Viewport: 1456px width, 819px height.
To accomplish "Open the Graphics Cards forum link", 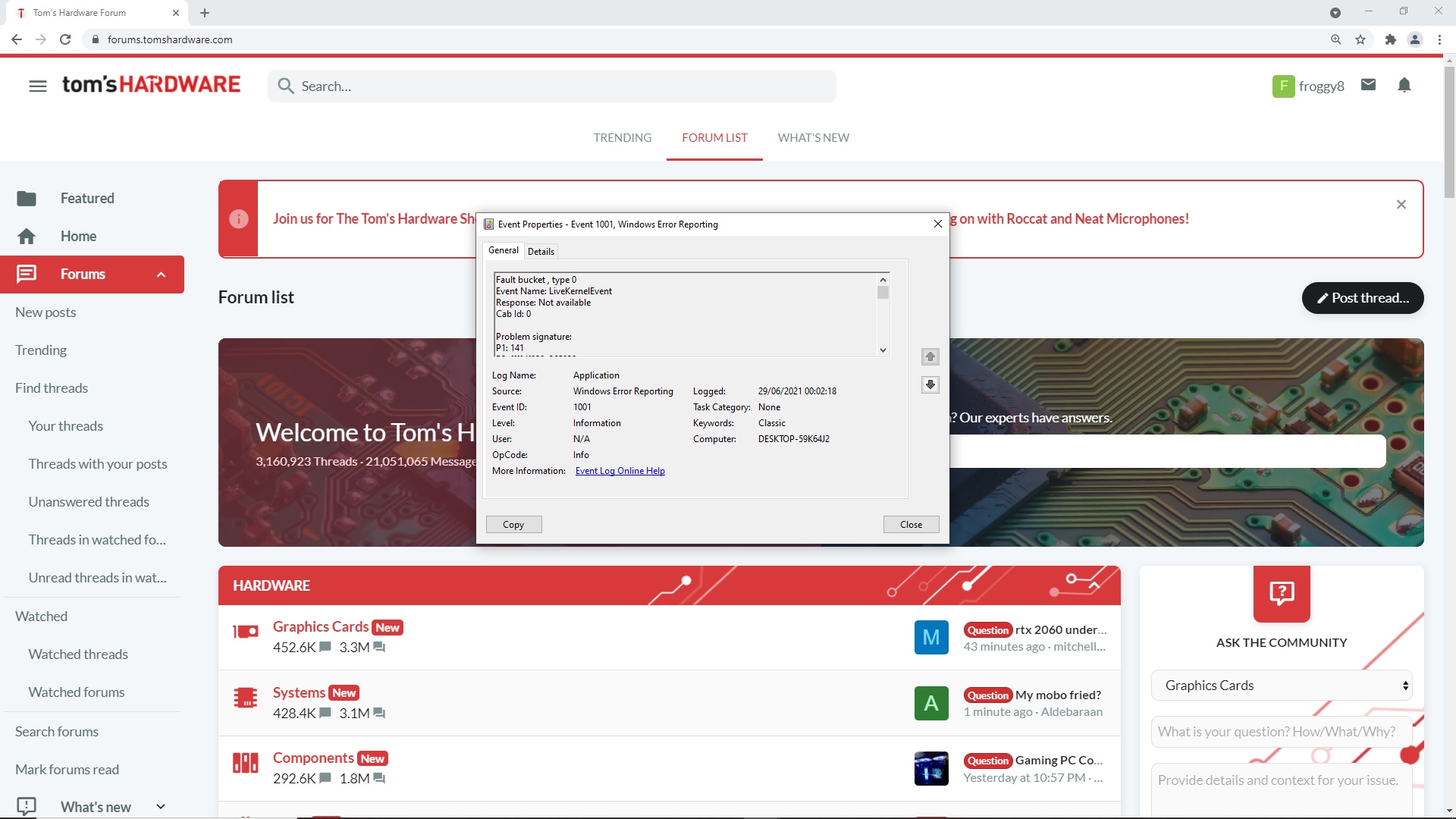I will [321, 626].
